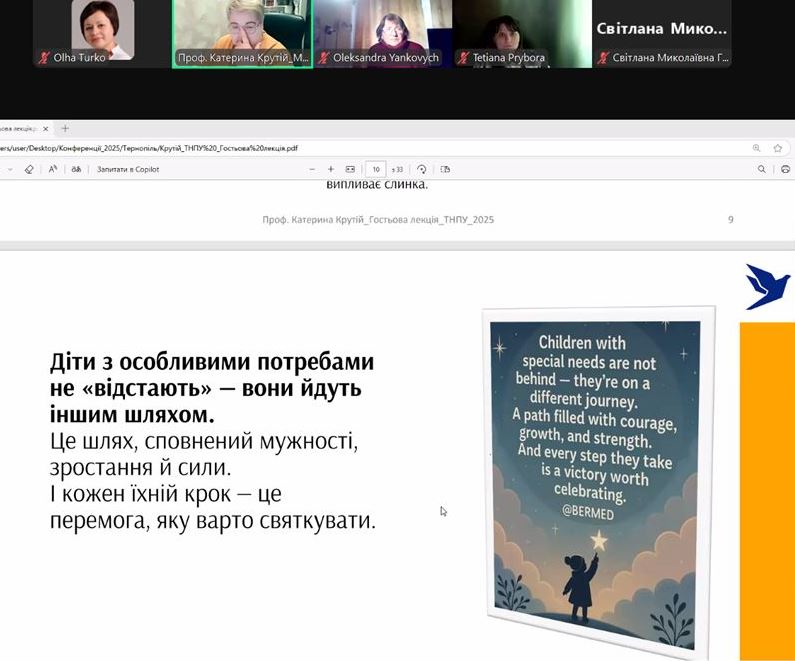
Task: Select Світлана Миколаївна's participant tile
Action: click(662, 33)
